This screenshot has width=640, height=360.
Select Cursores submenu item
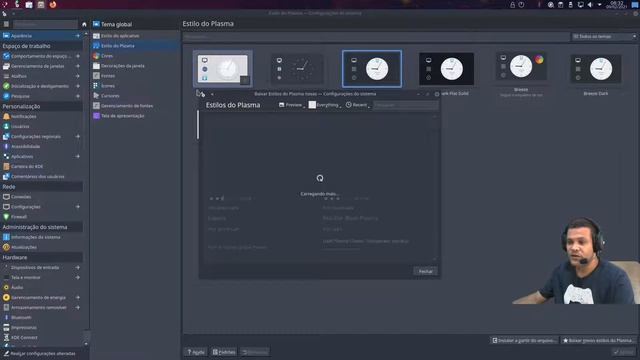135,96
